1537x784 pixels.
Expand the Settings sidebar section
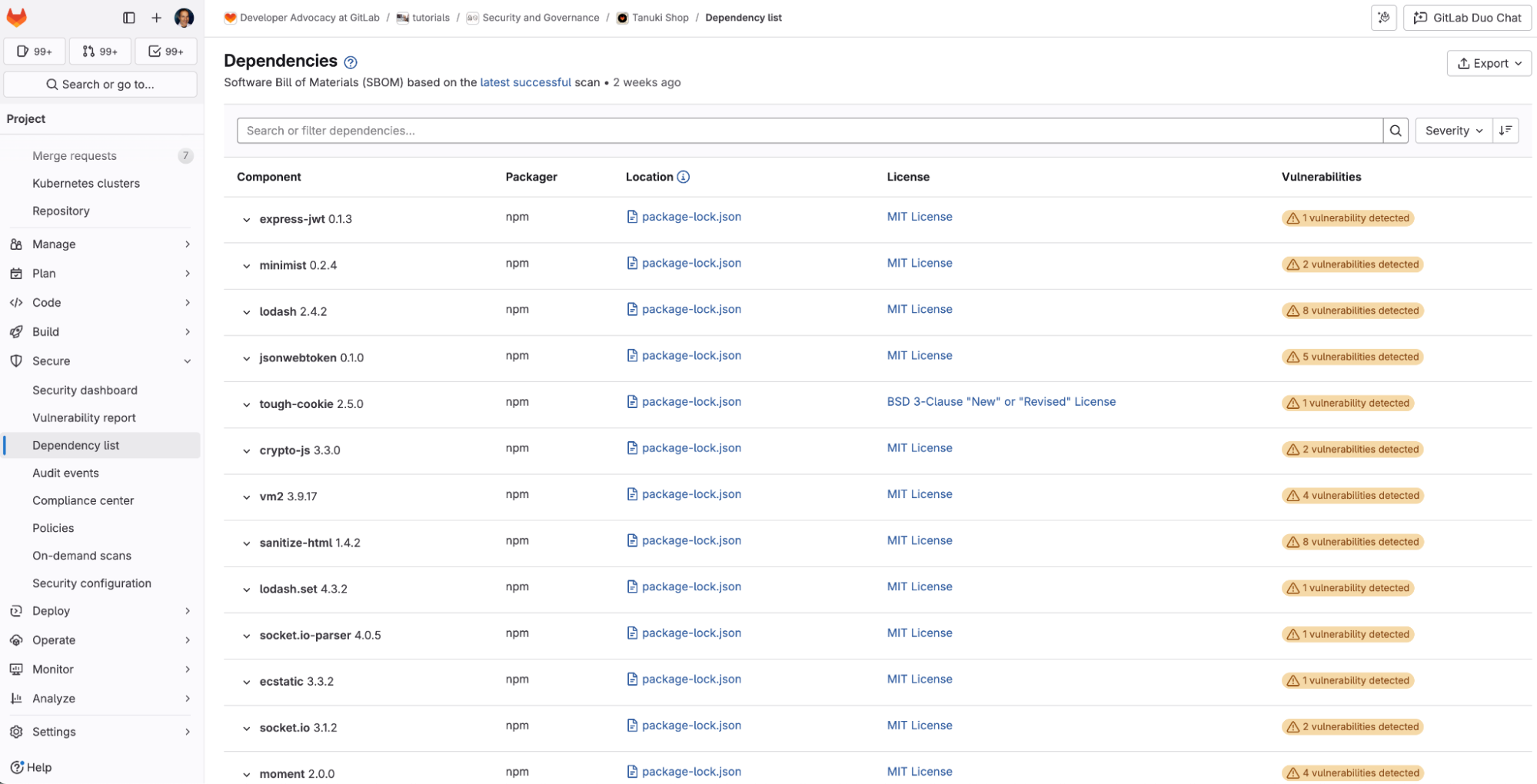tap(101, 732)
